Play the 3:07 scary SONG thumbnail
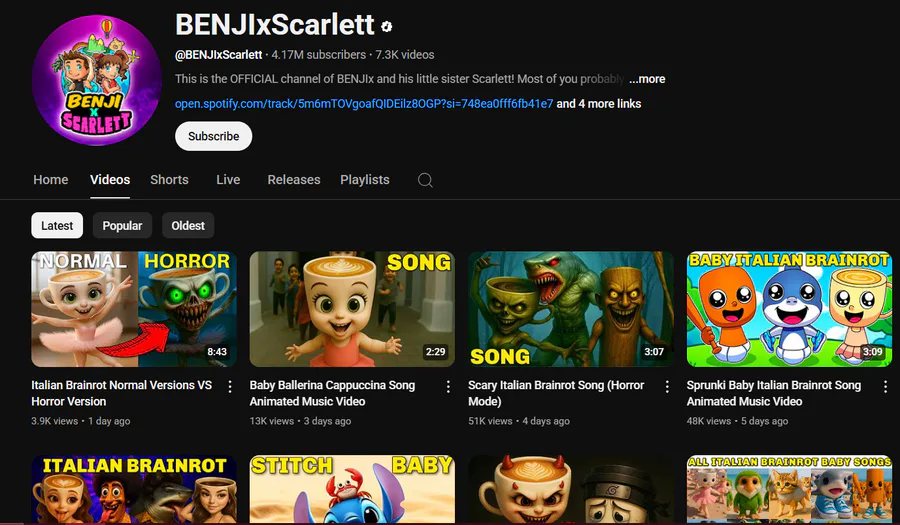 tap(571, 309)
